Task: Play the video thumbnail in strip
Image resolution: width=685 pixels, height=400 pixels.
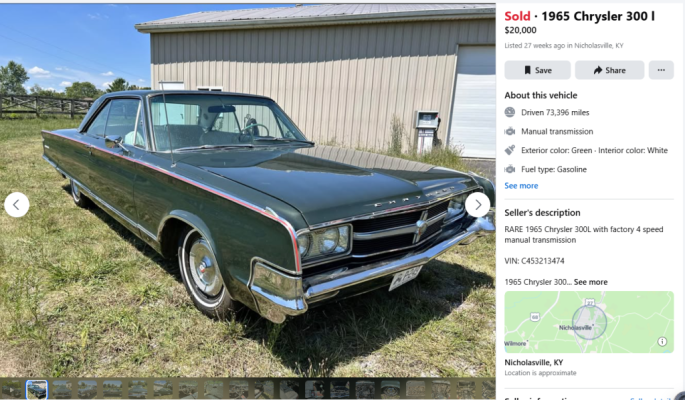Action: click(x=11, y=390)
